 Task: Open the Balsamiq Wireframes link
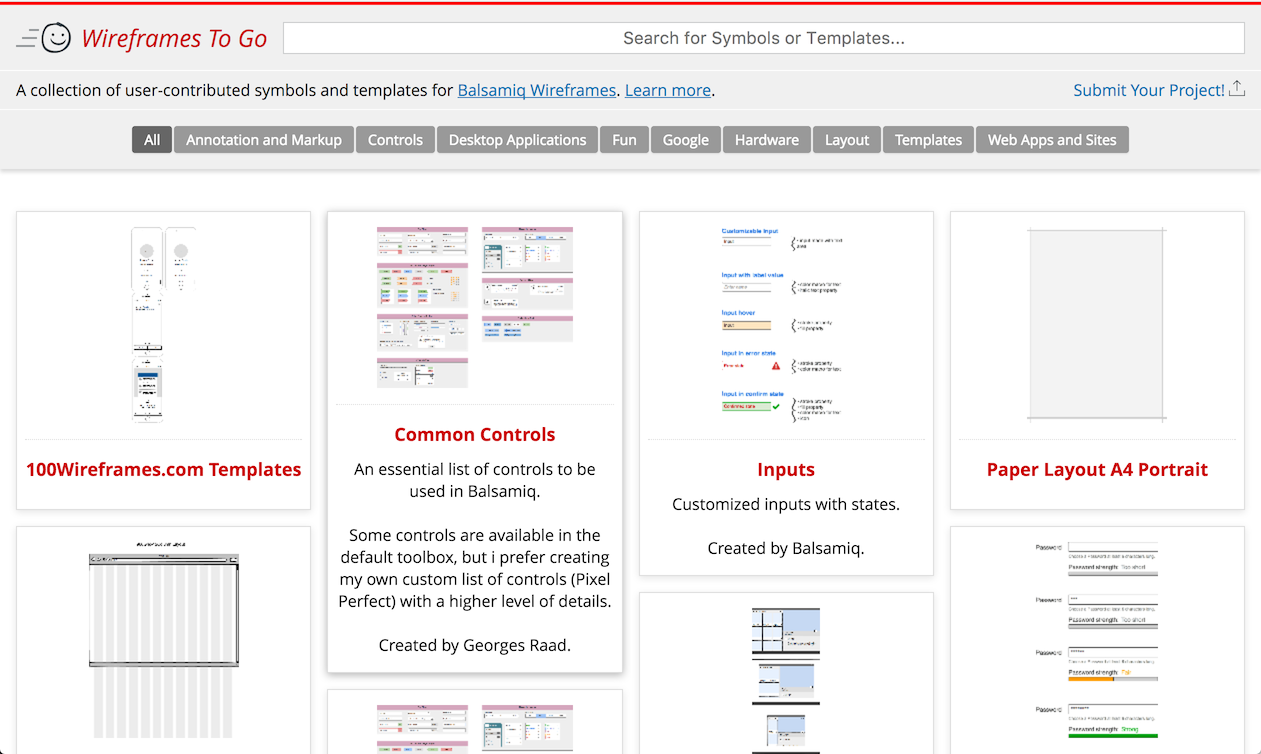[x=536, y=90]
